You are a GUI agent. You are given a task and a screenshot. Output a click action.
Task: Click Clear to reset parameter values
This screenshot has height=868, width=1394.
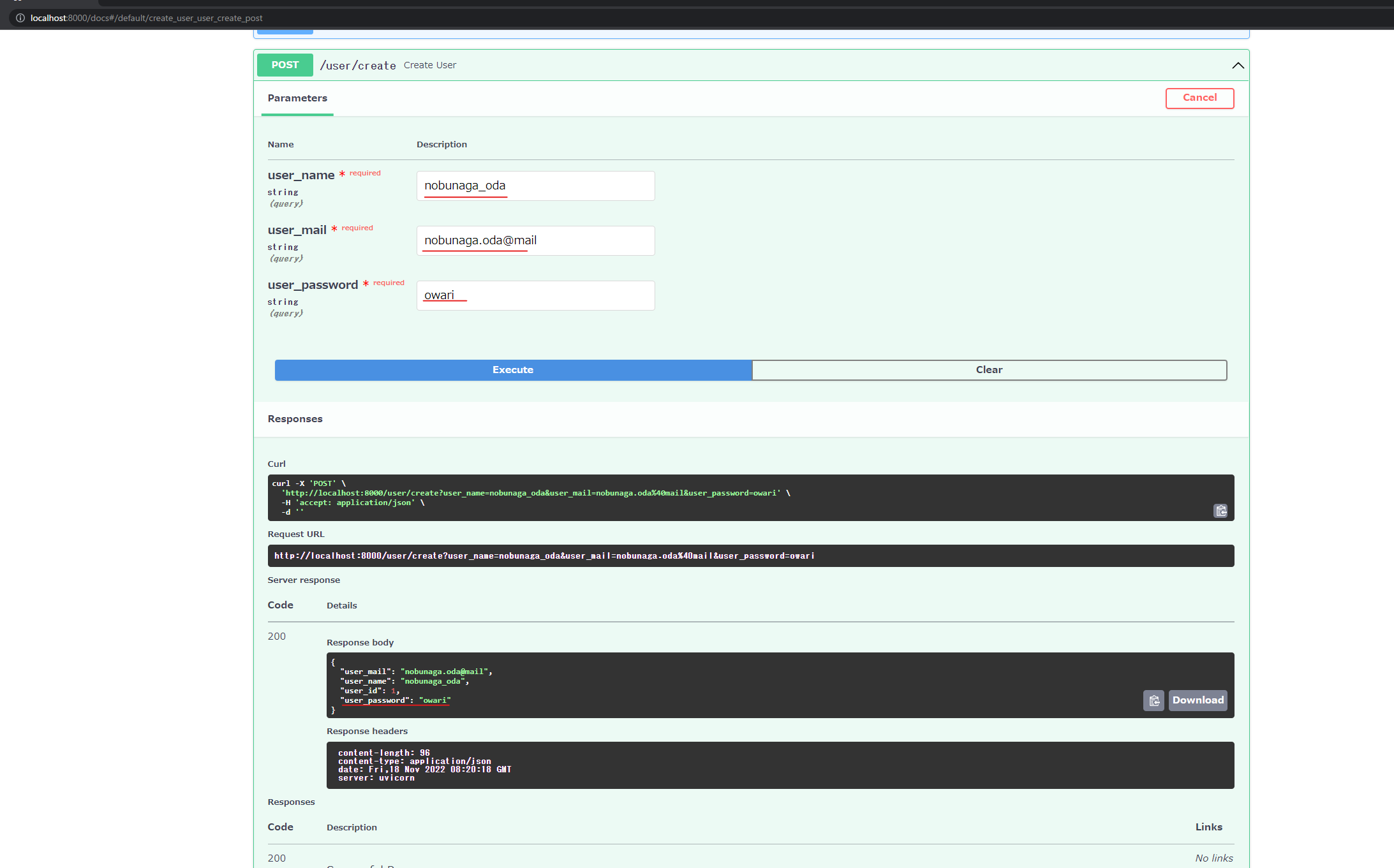pyautogui.click(x=989, y=370)
